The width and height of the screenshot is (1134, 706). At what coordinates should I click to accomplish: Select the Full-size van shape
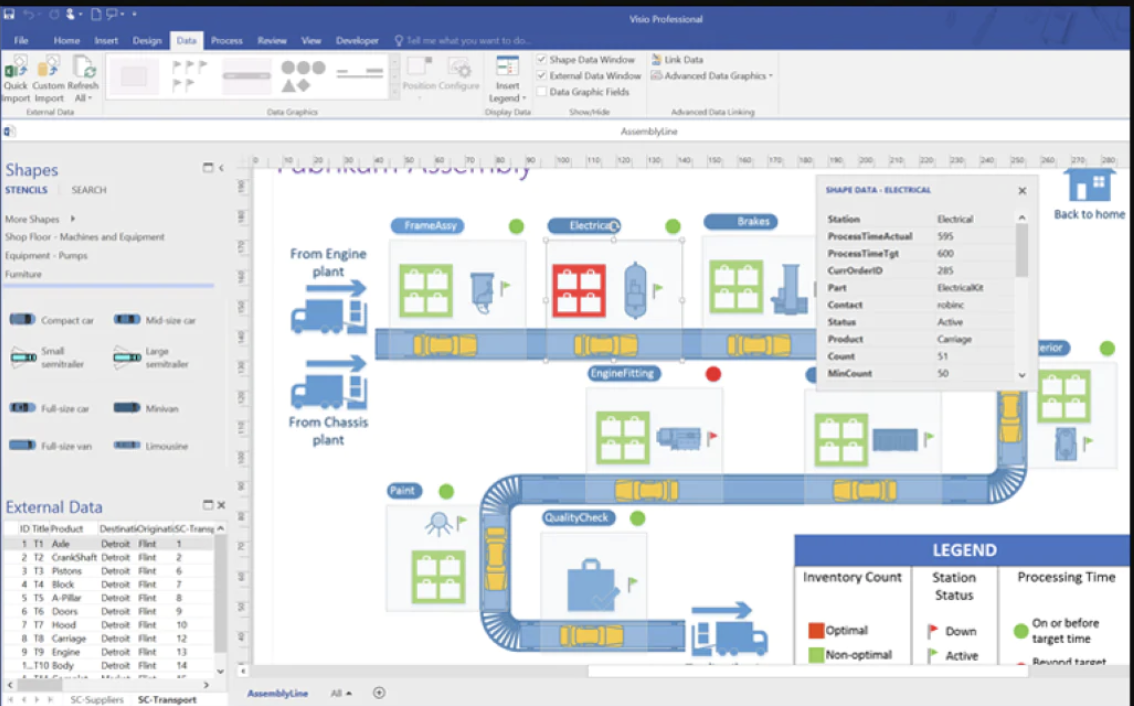(x=22, y=446)
